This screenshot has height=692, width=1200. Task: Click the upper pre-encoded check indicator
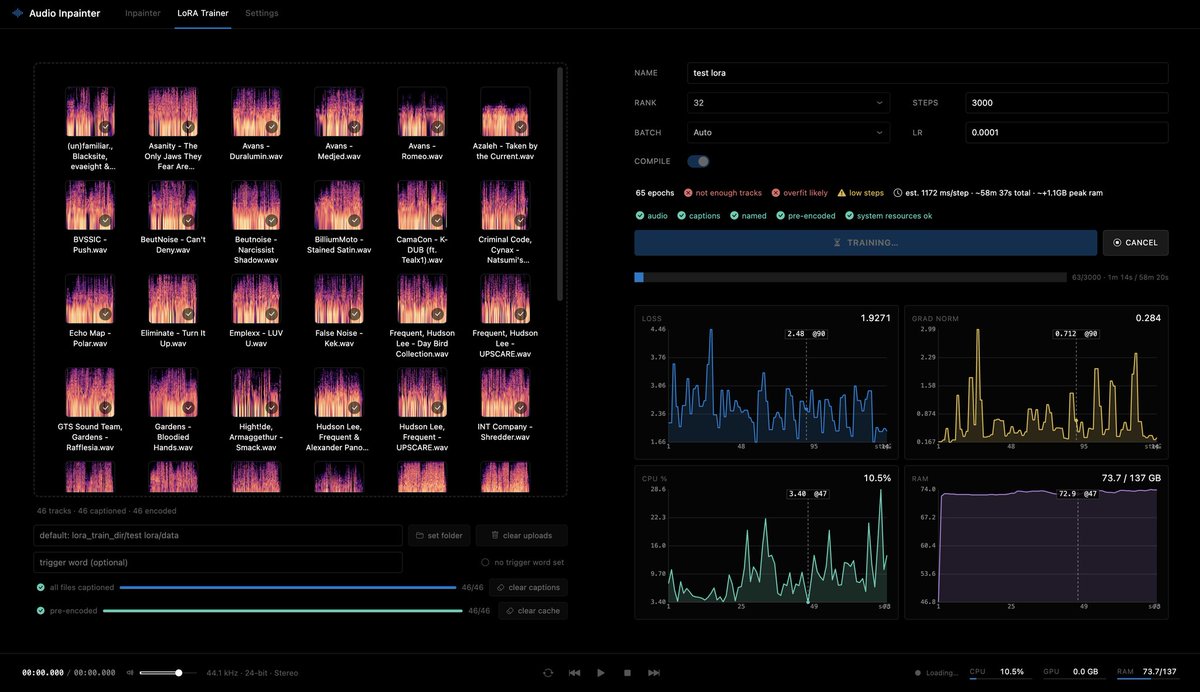coord(806,215)
